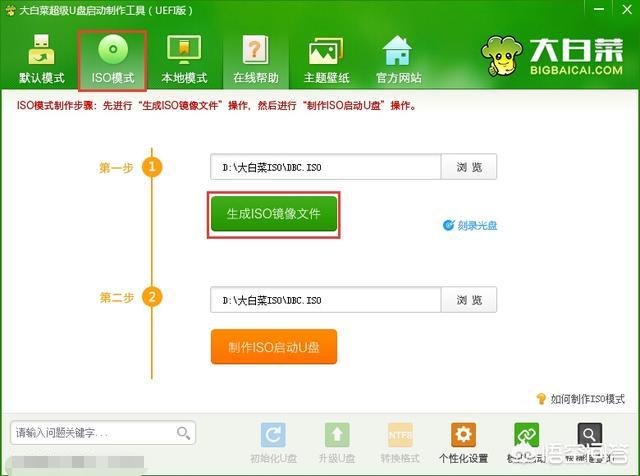
Task: Open 在线帮助 online help
Action: click(x=256, y=60)
